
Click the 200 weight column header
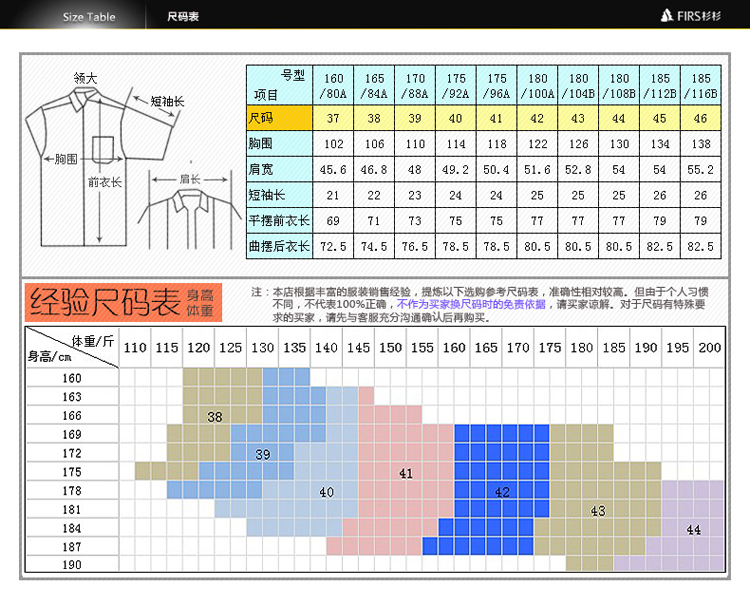coord(708,348)
